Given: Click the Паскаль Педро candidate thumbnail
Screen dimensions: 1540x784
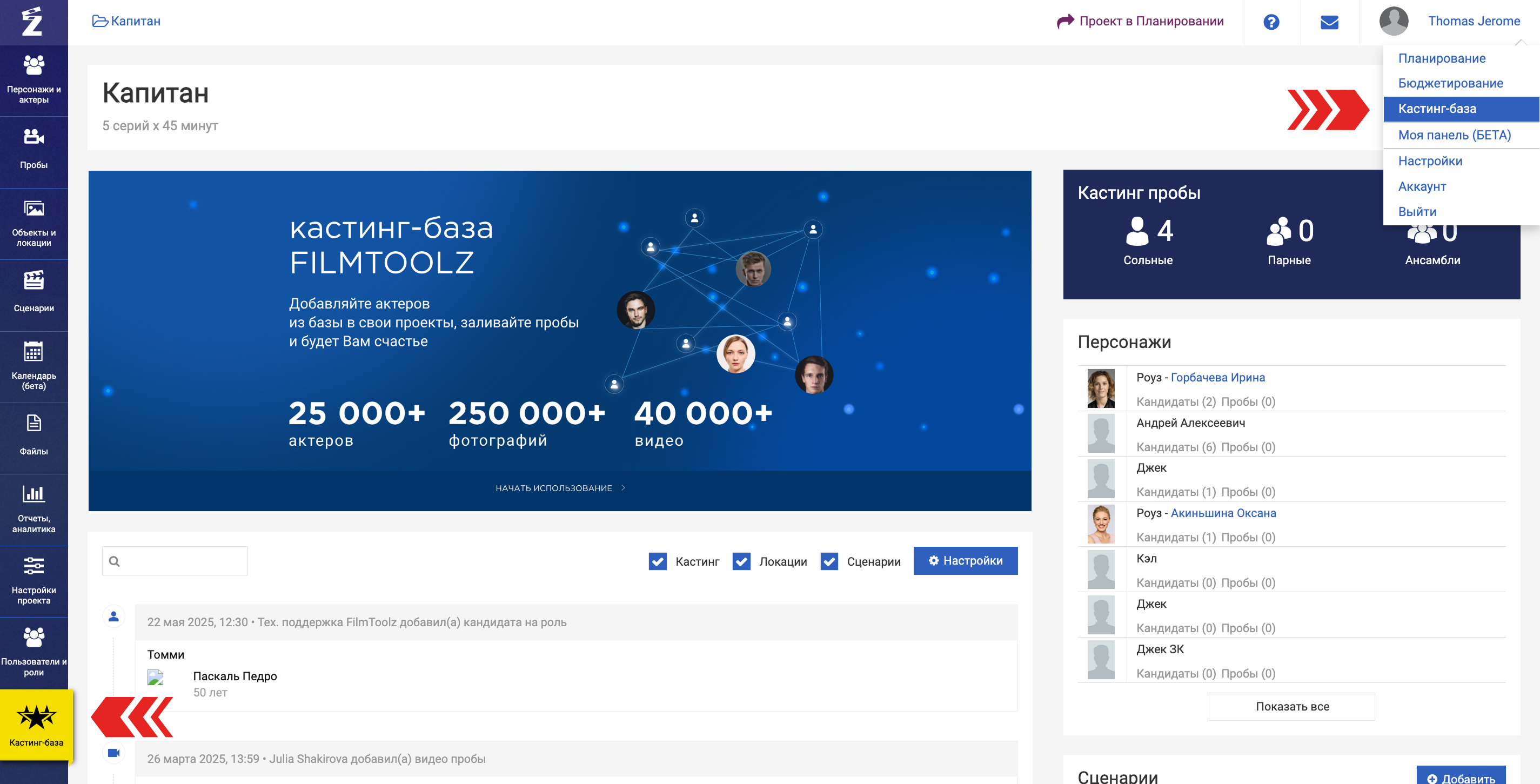Looking at the screenshot, I should [x=156, y=677].
